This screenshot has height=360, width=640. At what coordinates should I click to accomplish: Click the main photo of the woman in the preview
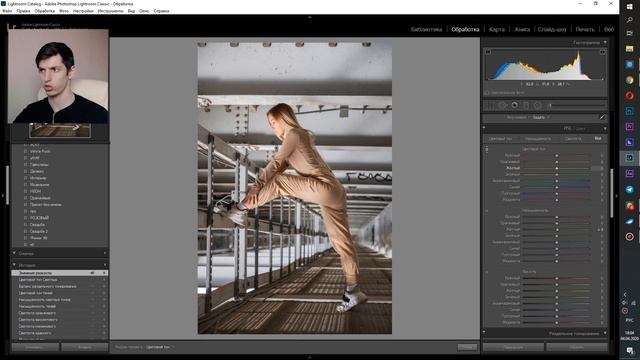coord(295,188)
